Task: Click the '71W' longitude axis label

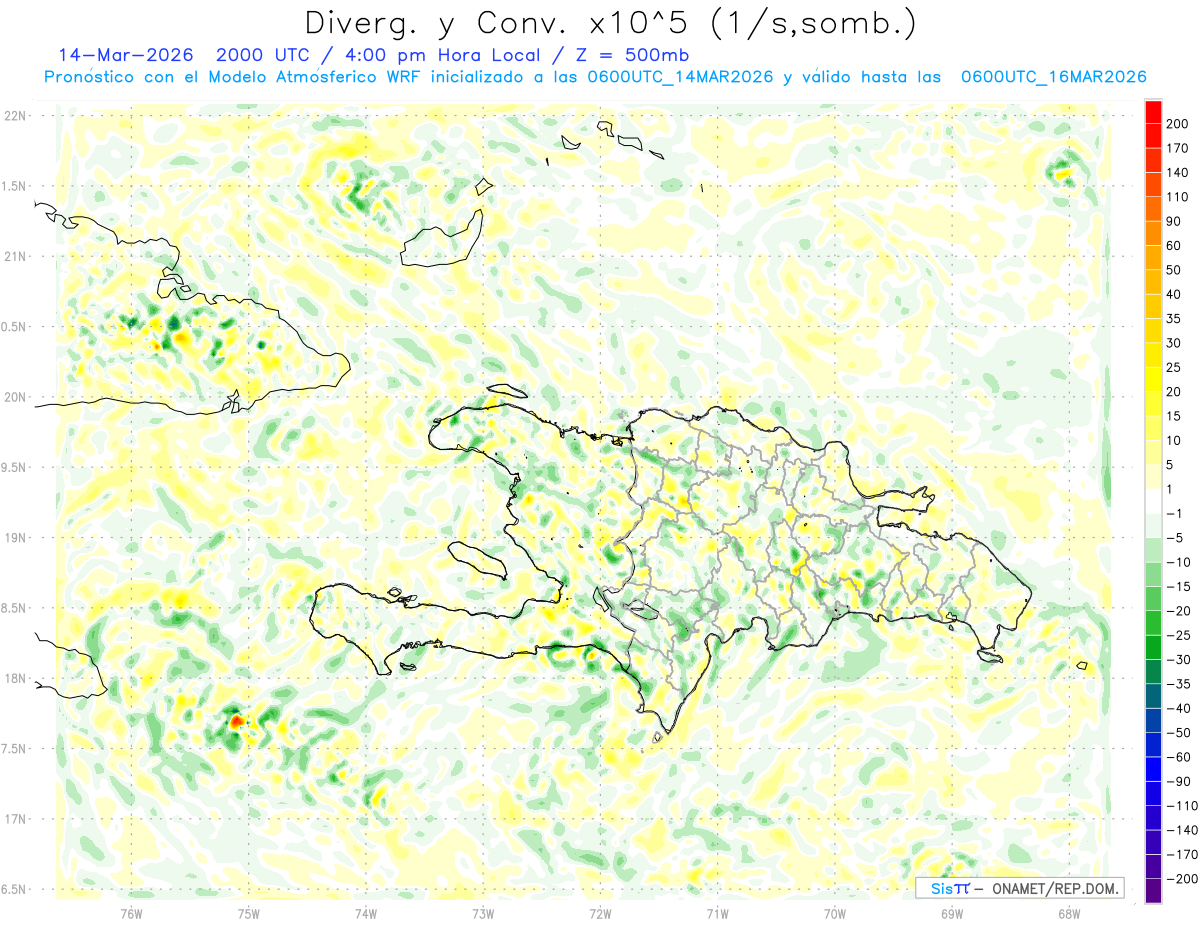Action: (717, 913)
